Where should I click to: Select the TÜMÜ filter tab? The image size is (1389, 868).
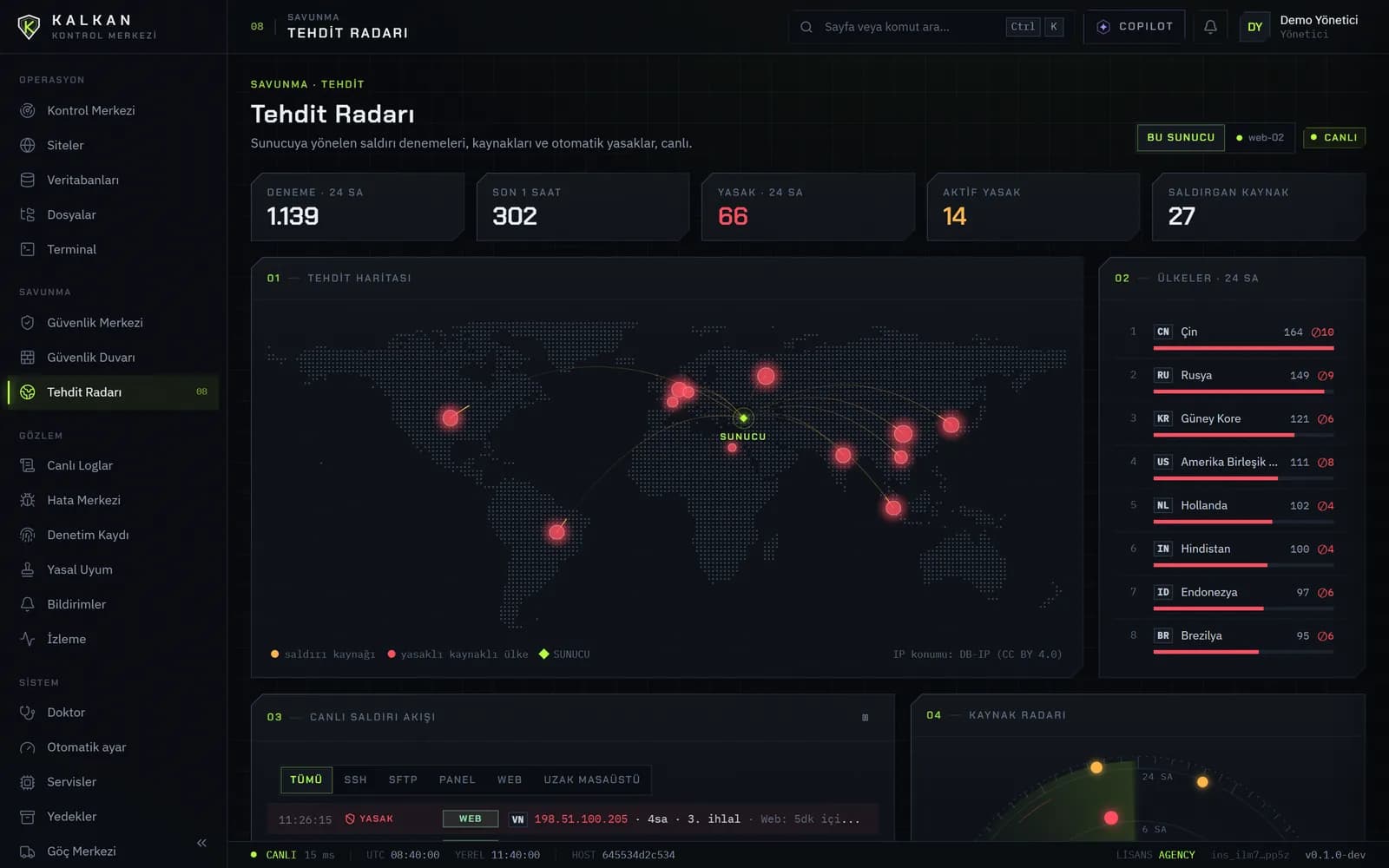pos(306,779)
